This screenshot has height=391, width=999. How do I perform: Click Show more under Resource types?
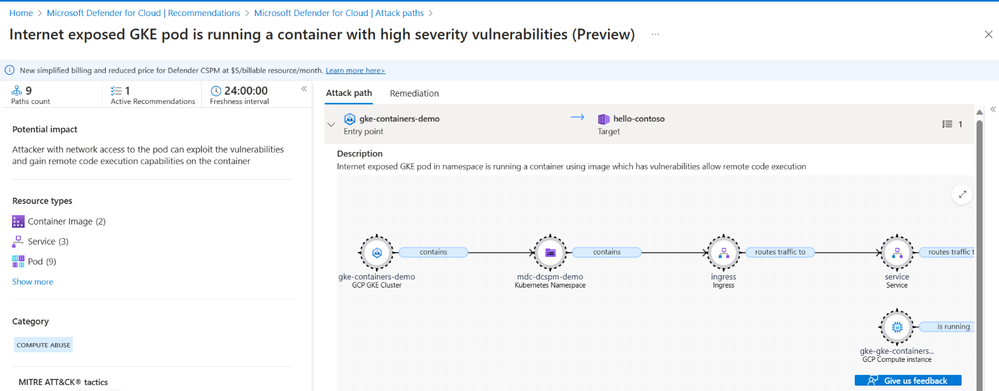pos(32,281)
